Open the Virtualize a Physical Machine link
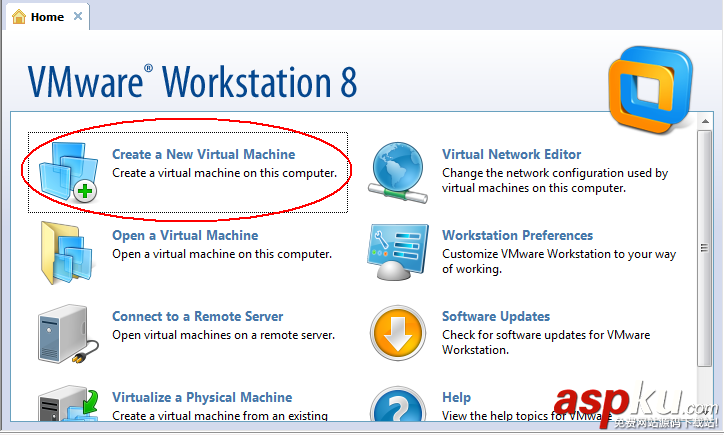 click(x=202, y=397)
